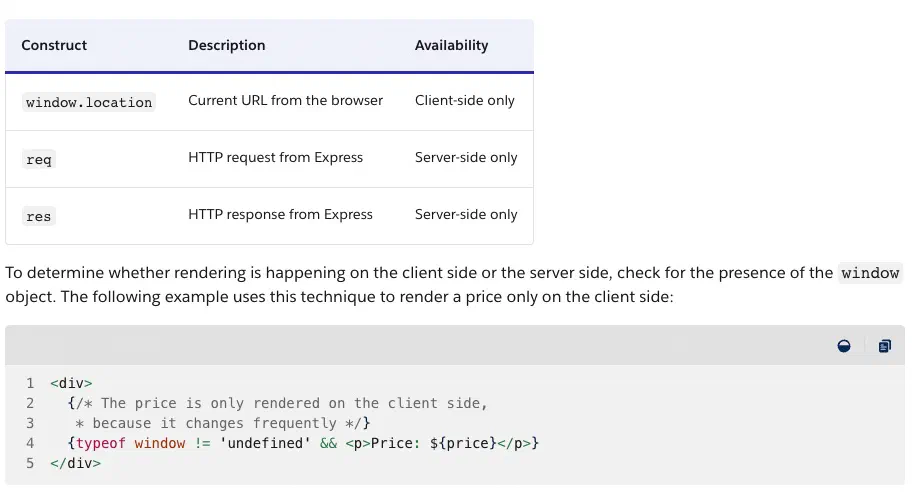Click 'HTTP response from Express' cell

point(280,214)
